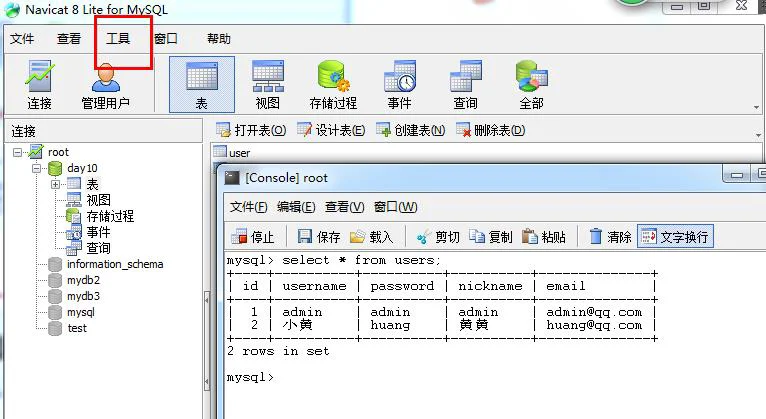Switch to 视图 (View) objects
The image size is (766, 419).
click(268, 85)
